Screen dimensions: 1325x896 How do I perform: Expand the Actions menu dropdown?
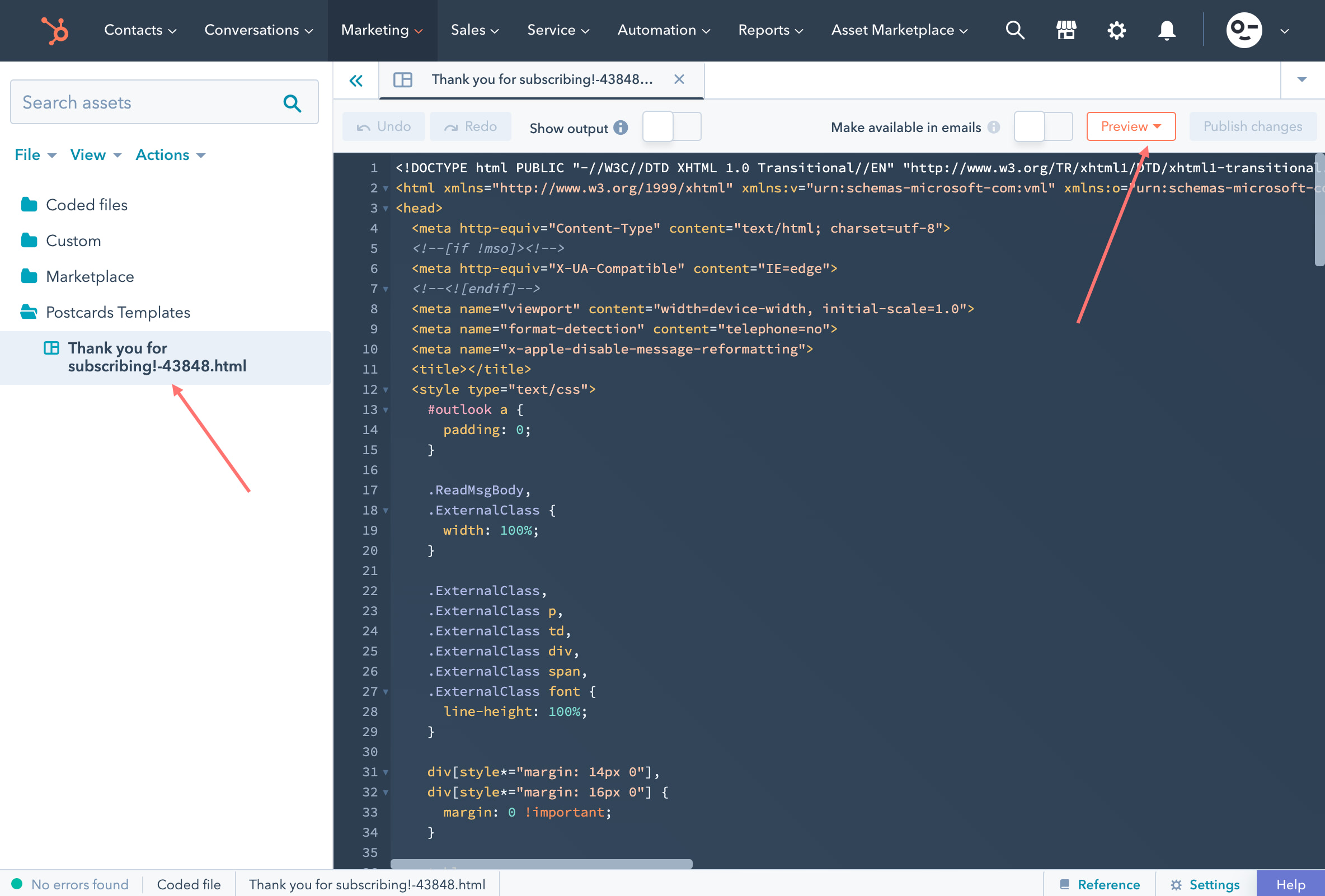[x=171, y=155]
